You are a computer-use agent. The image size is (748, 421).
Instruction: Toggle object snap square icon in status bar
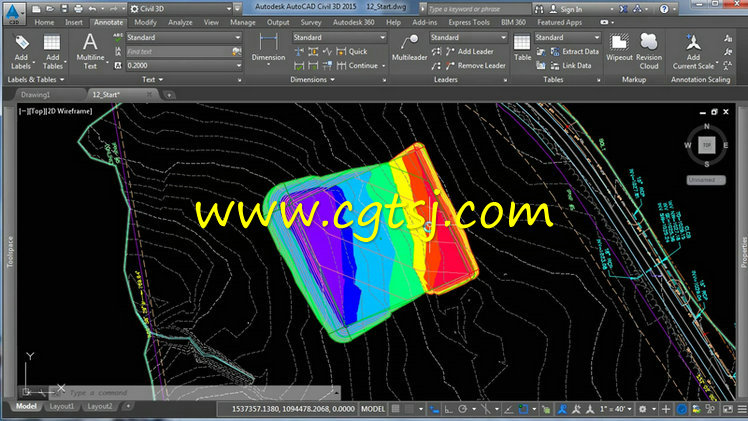coord(523,409)
